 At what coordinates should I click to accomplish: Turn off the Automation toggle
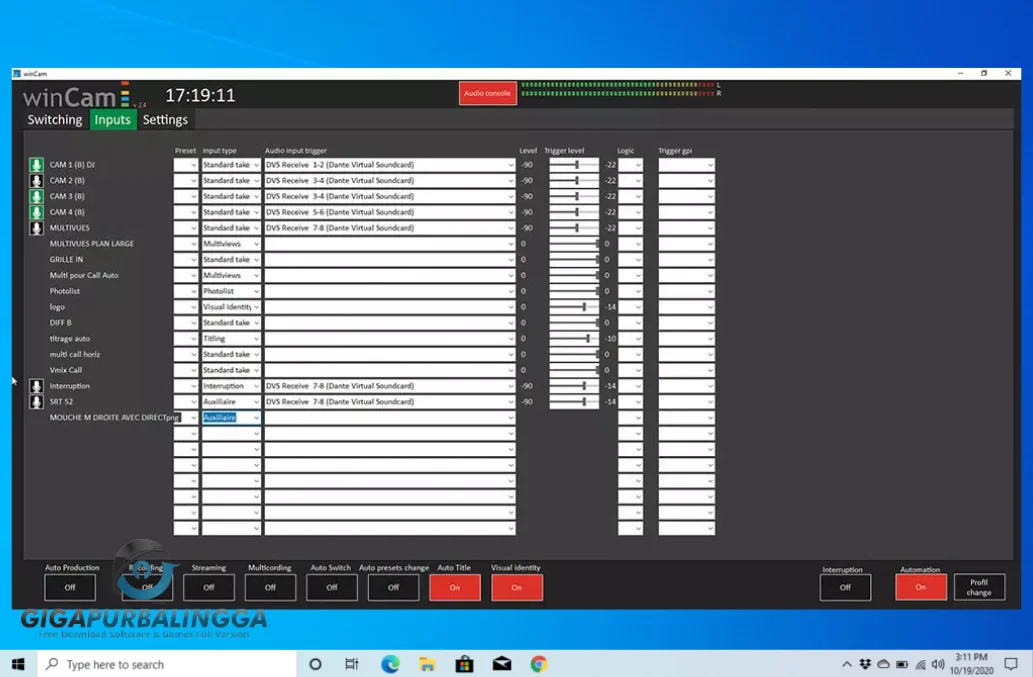[920, 587]
